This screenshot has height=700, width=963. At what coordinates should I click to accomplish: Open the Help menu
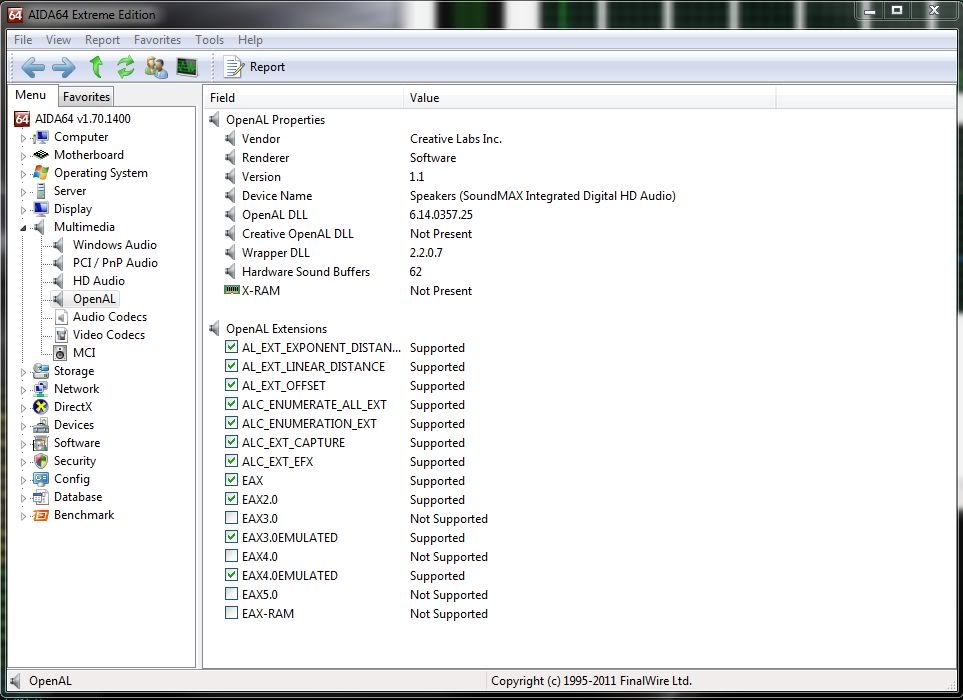point(251,40)
